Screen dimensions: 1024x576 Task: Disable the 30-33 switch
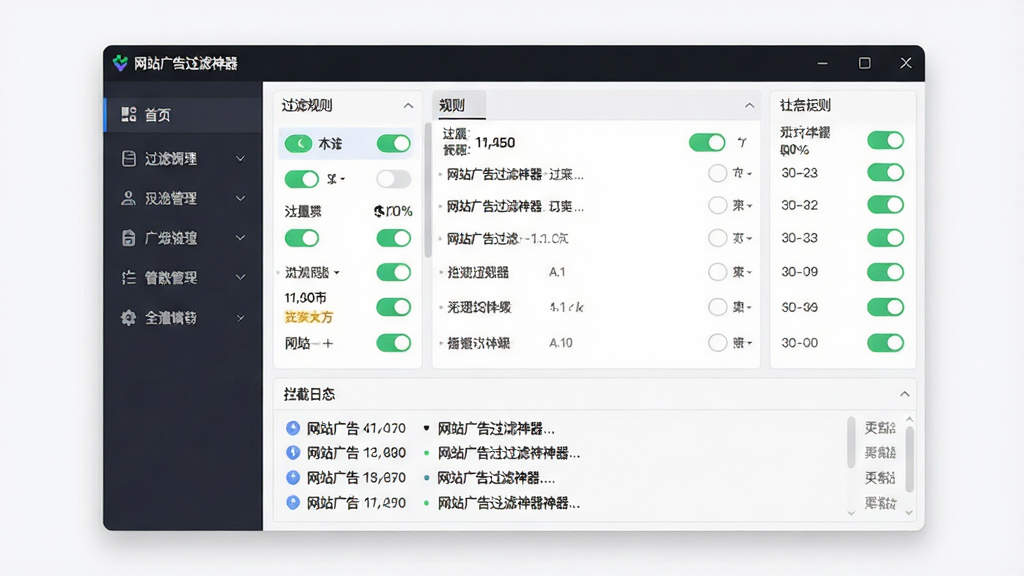[x=886, y=238]
